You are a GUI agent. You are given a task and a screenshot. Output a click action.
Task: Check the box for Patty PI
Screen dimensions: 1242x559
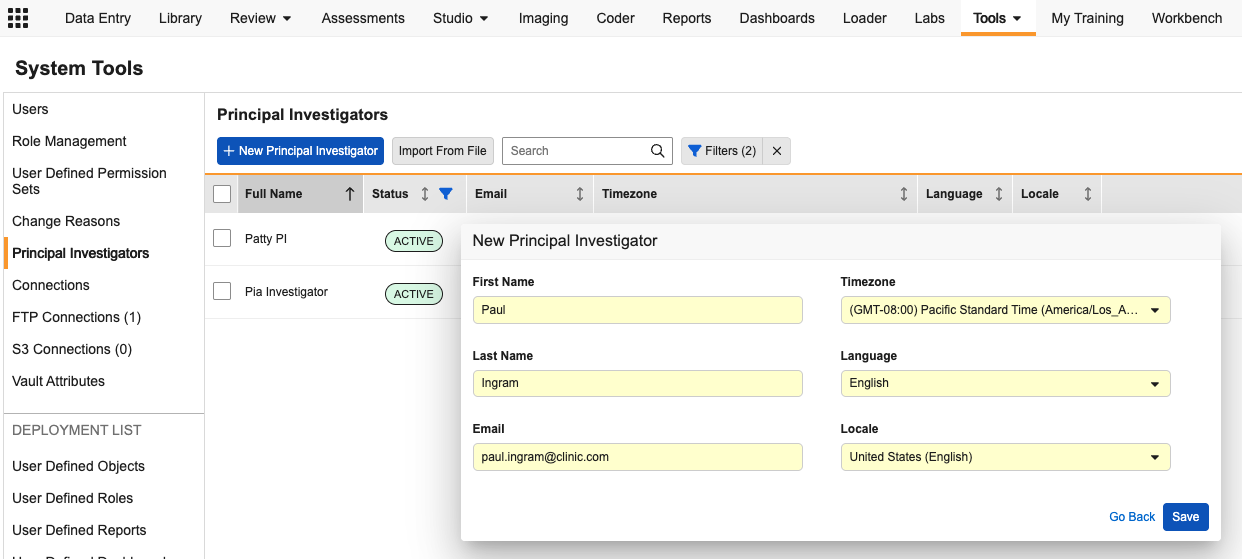tap(222, 239)
